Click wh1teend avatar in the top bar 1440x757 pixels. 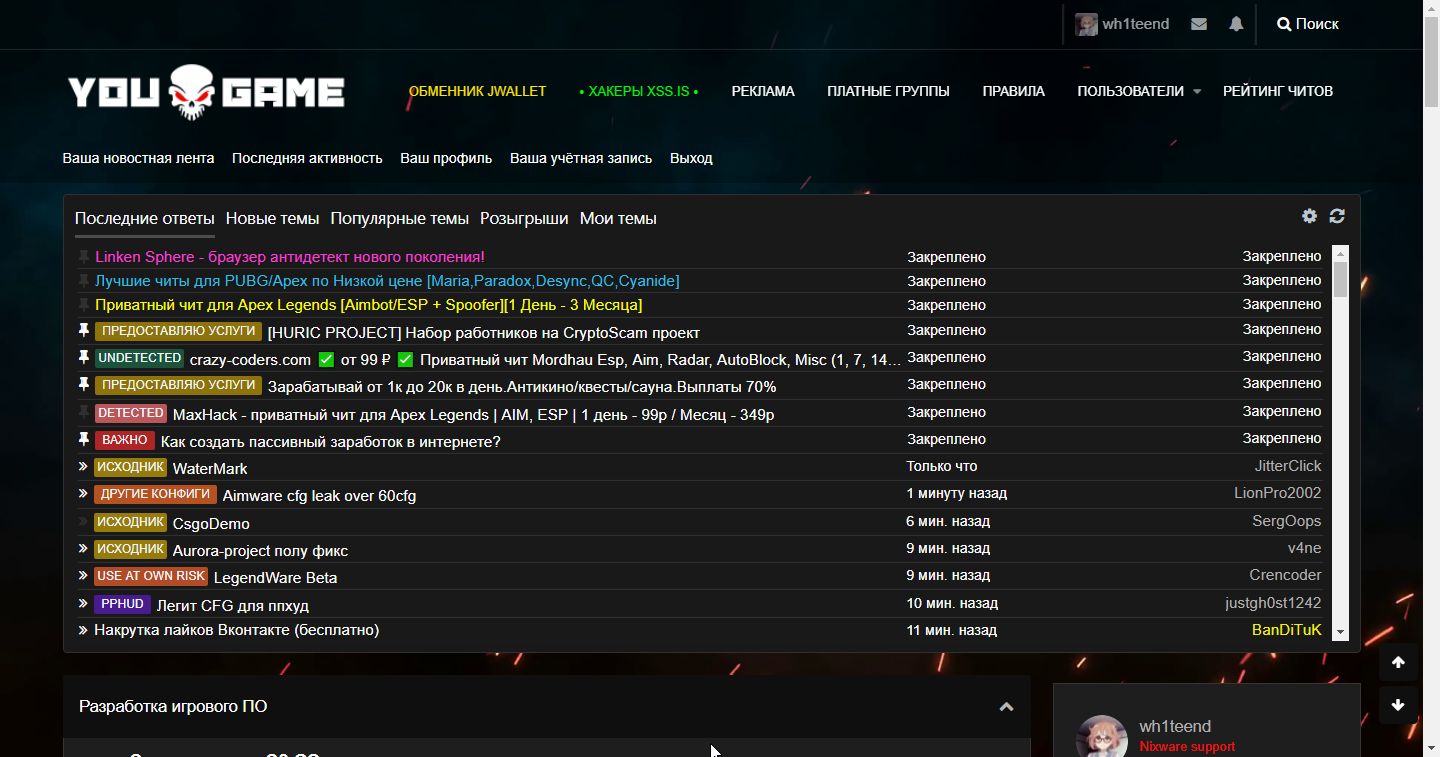tap(1086, 24)
